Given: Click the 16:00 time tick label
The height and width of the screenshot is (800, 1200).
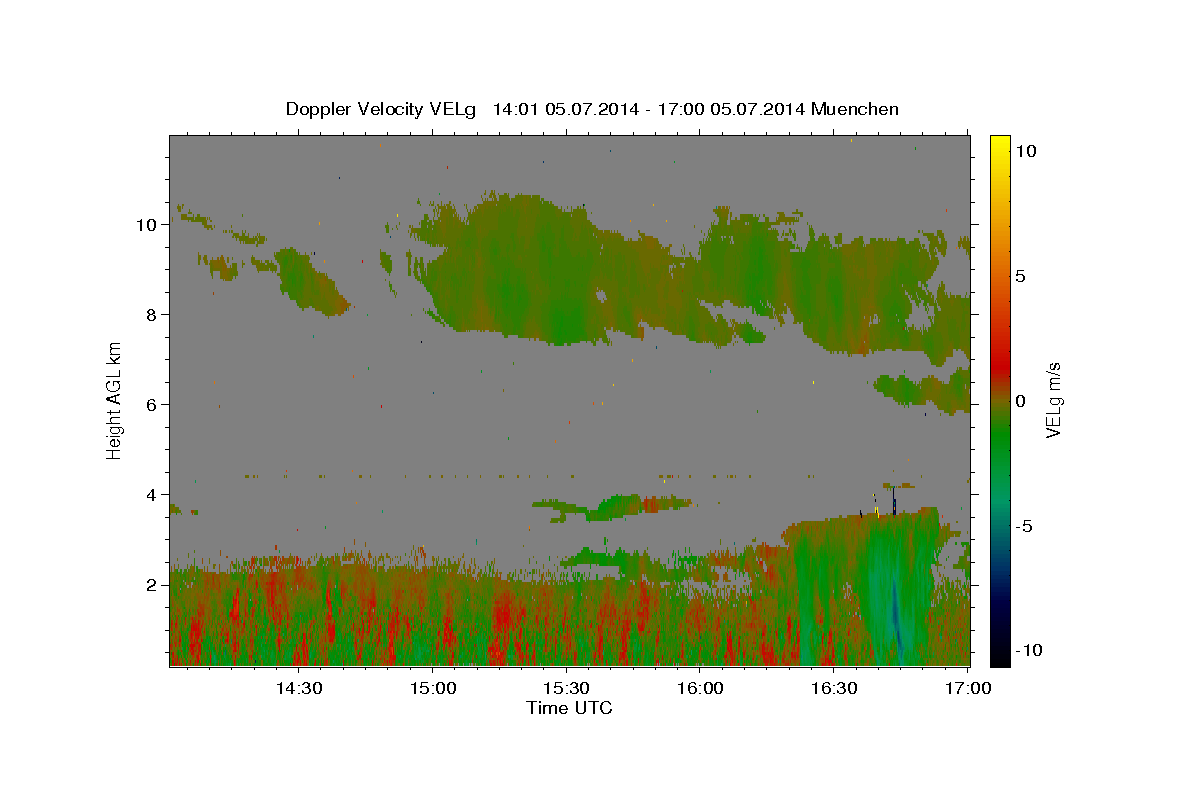Looking at the screenshot, I should click(700, 688).
